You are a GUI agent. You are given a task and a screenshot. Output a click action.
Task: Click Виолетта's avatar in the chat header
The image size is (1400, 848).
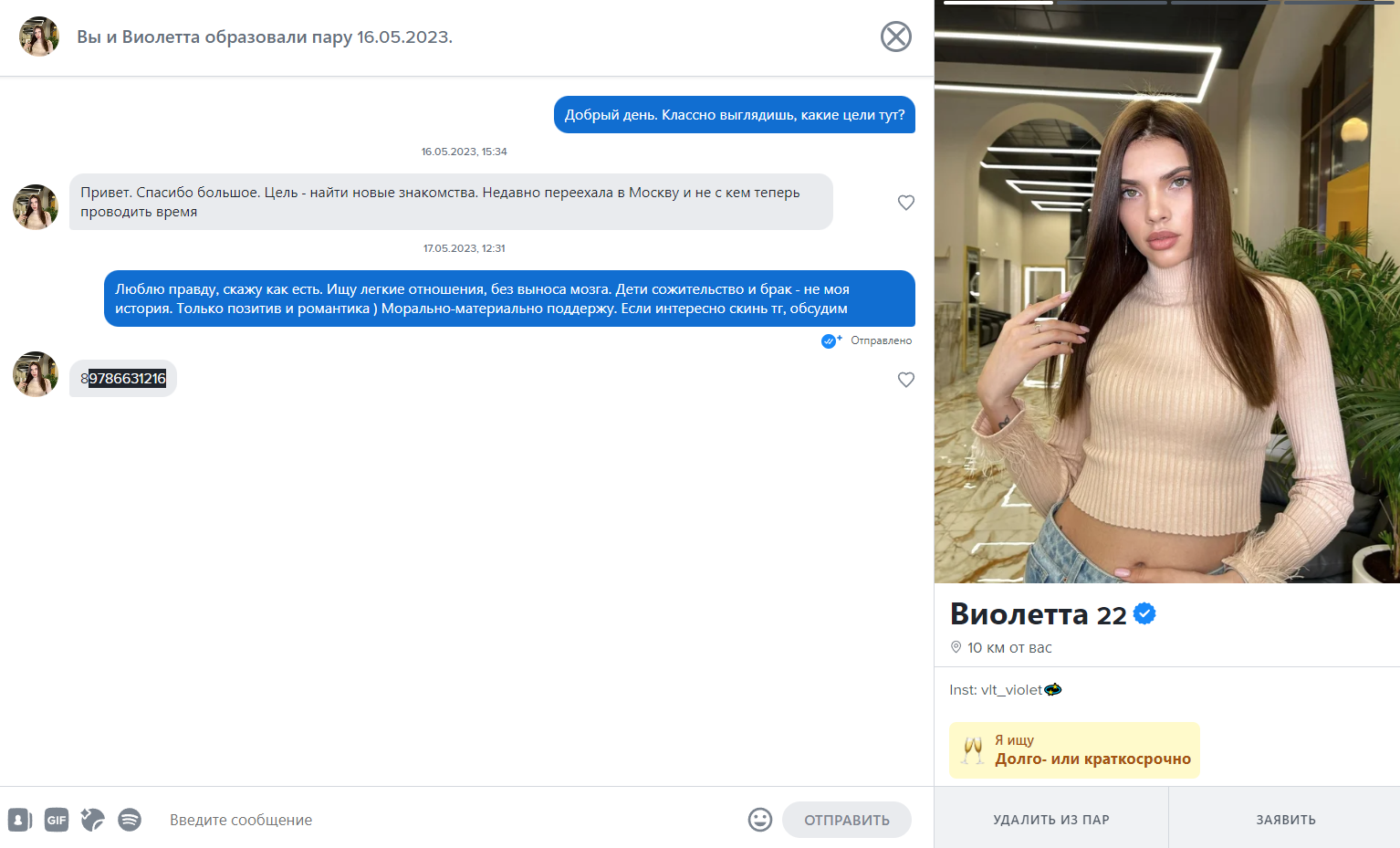39,37
